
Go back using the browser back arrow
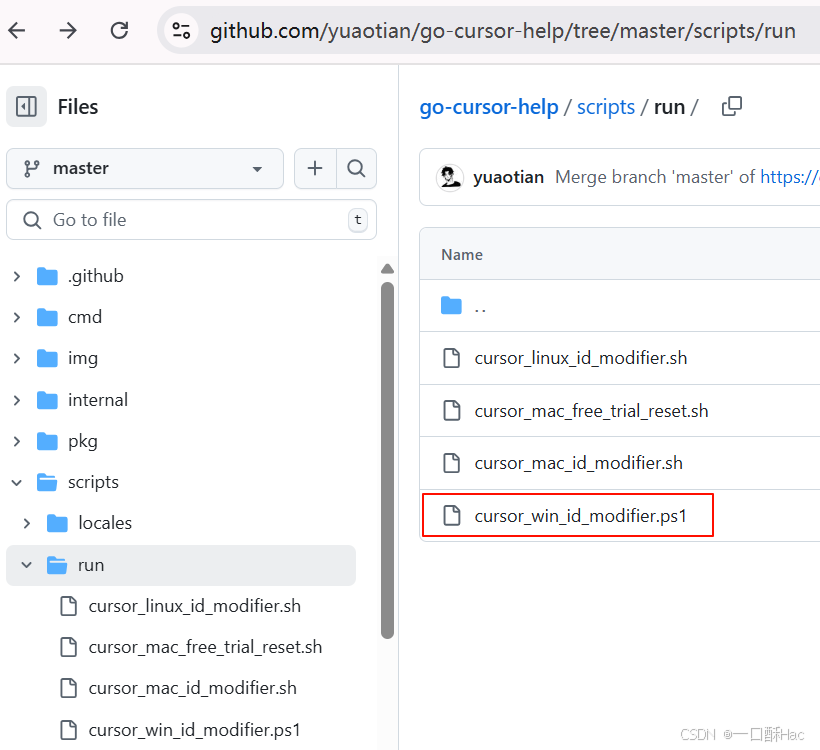[17, 31]
